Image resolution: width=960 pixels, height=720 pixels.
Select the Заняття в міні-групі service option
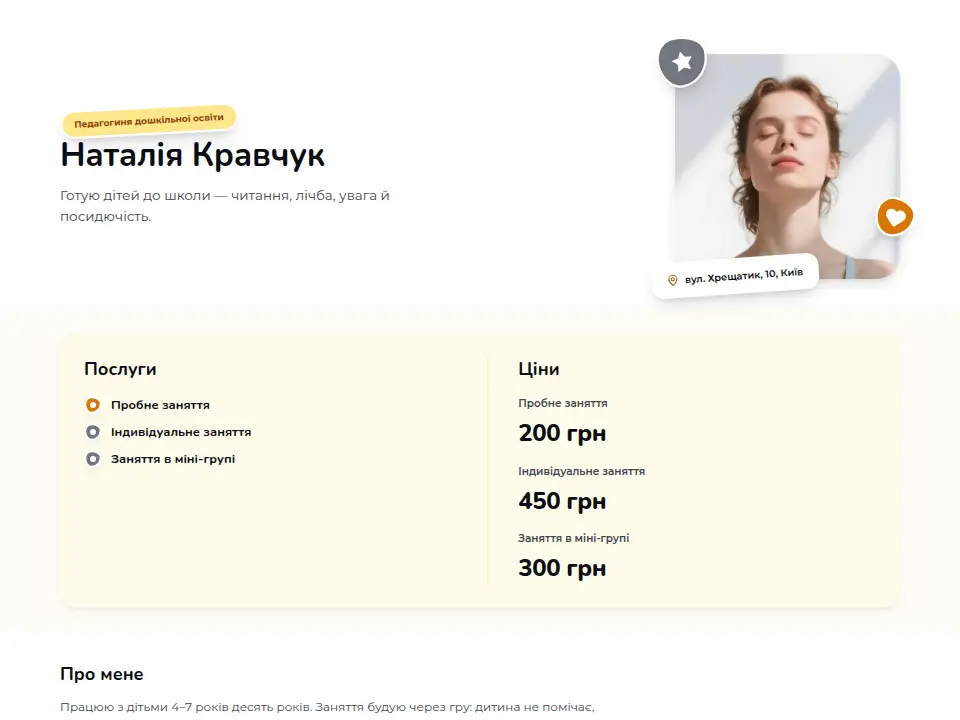(x=160, y=459)
